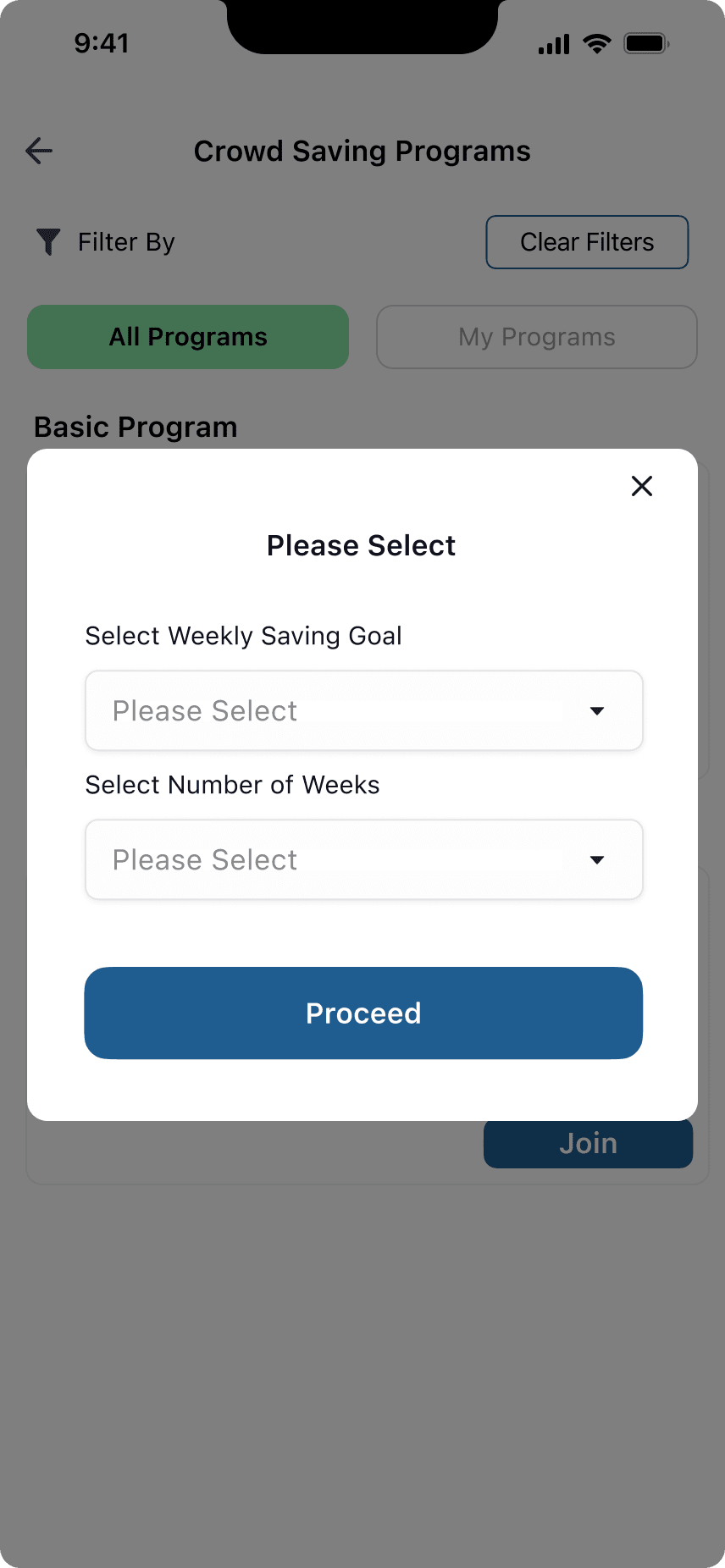Select the Weekly Saving Goal field
Image resolution: width=725 pixels, height=1568 pixels.
pos(364,710)
